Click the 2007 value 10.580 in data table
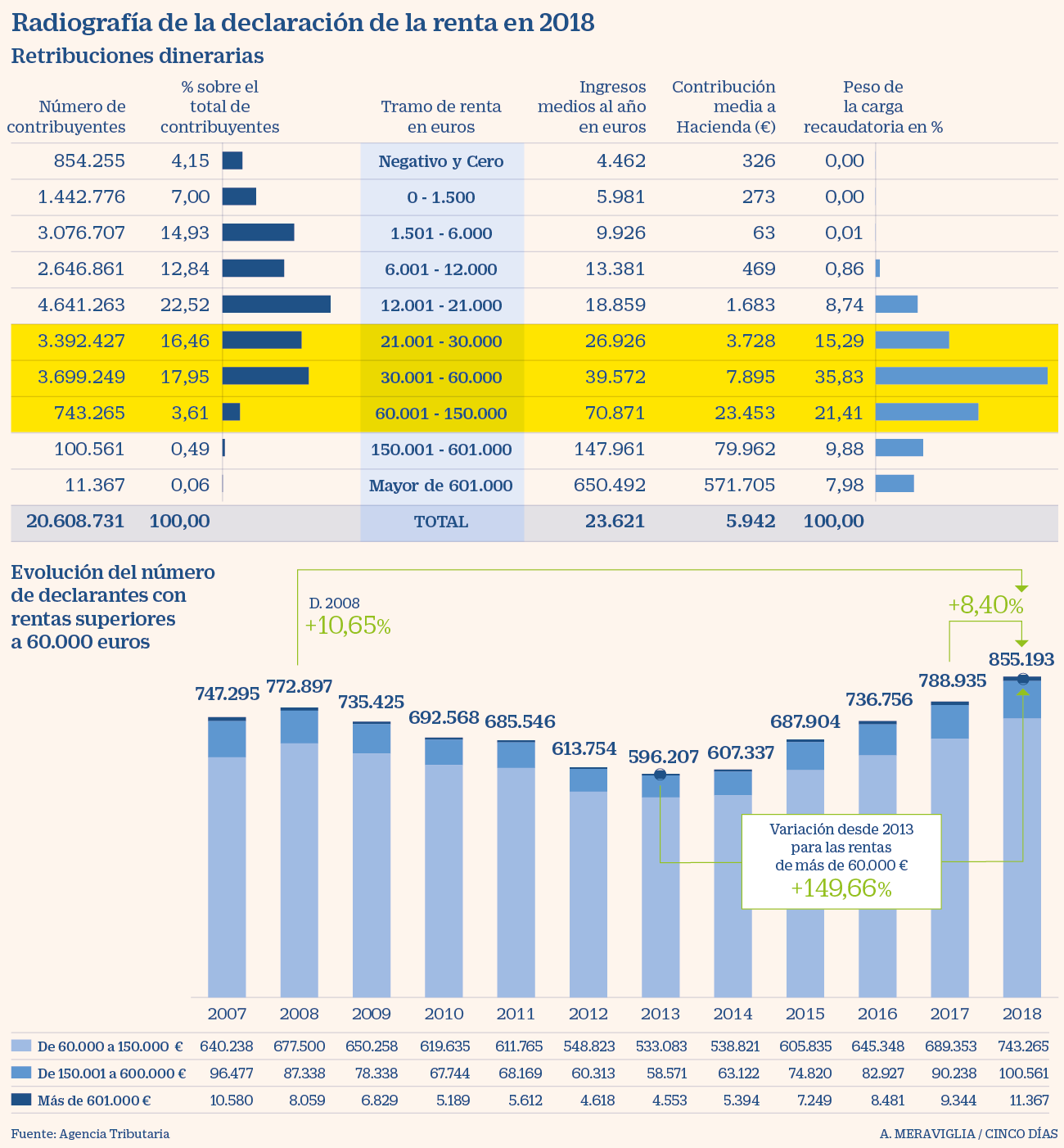This screenshot has width=1064, height=1148. [232, 1101]
